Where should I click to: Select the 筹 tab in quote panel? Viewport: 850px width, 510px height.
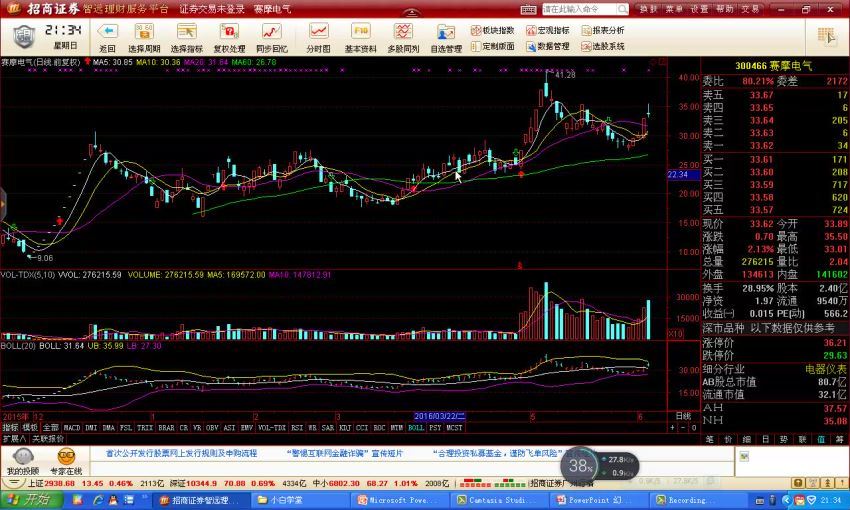click(x=840, y=440)
